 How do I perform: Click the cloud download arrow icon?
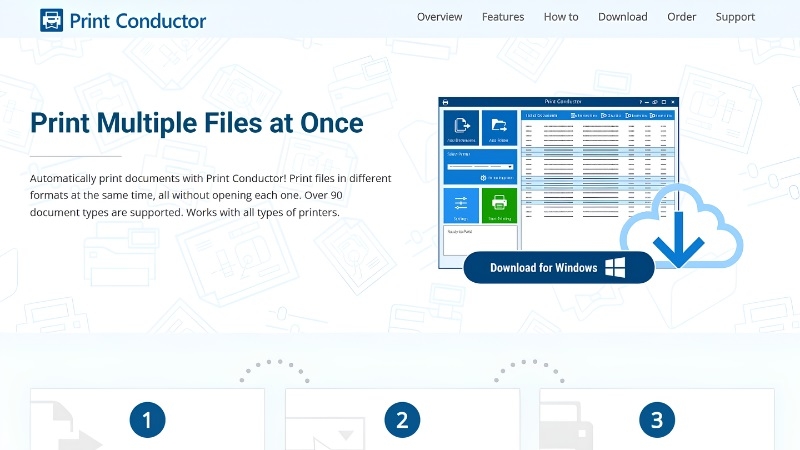[x=681, y=228]
